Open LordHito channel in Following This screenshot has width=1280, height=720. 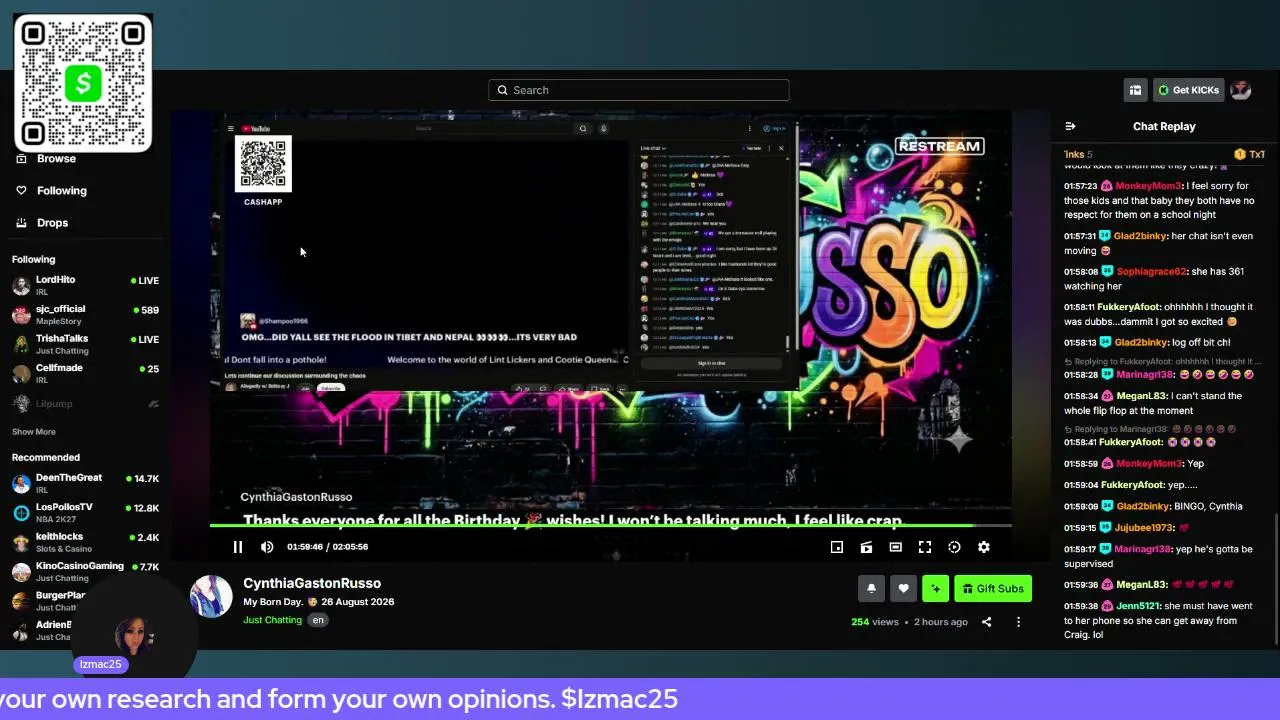[x=85, y=285]
